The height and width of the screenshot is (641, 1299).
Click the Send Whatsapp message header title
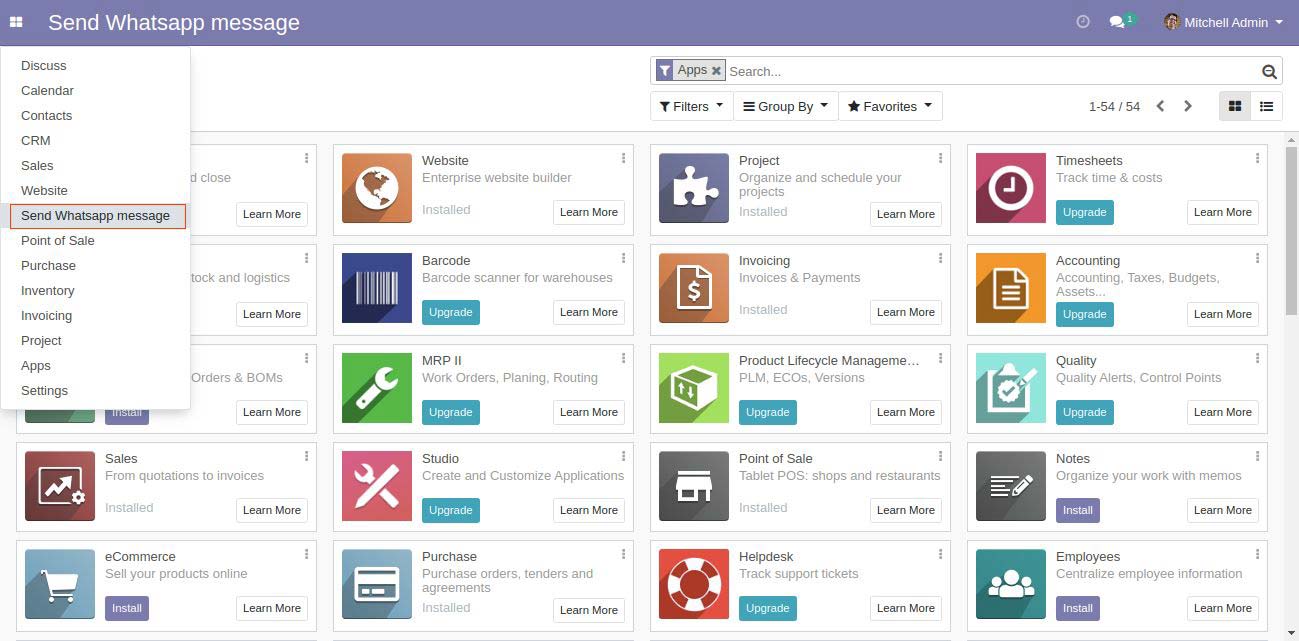tap(174, 22)
